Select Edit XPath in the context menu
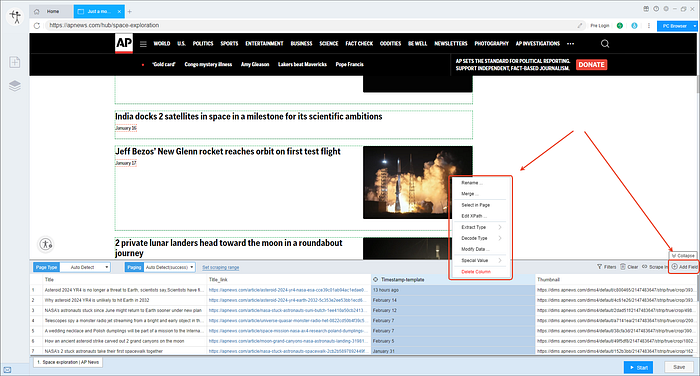Image resolution: width=700 pixels, height=376 pixels. 473,216
